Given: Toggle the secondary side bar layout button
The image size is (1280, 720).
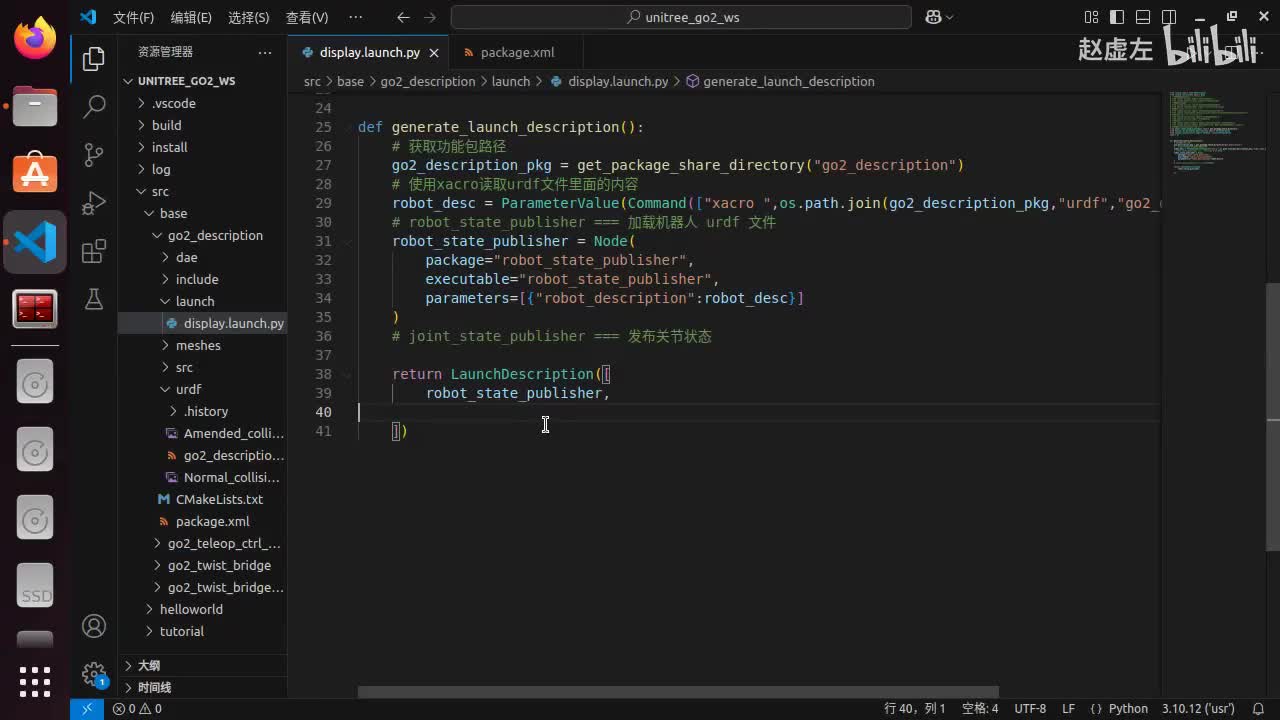Looking at the screenshot, I should [x=1165, y=17].
